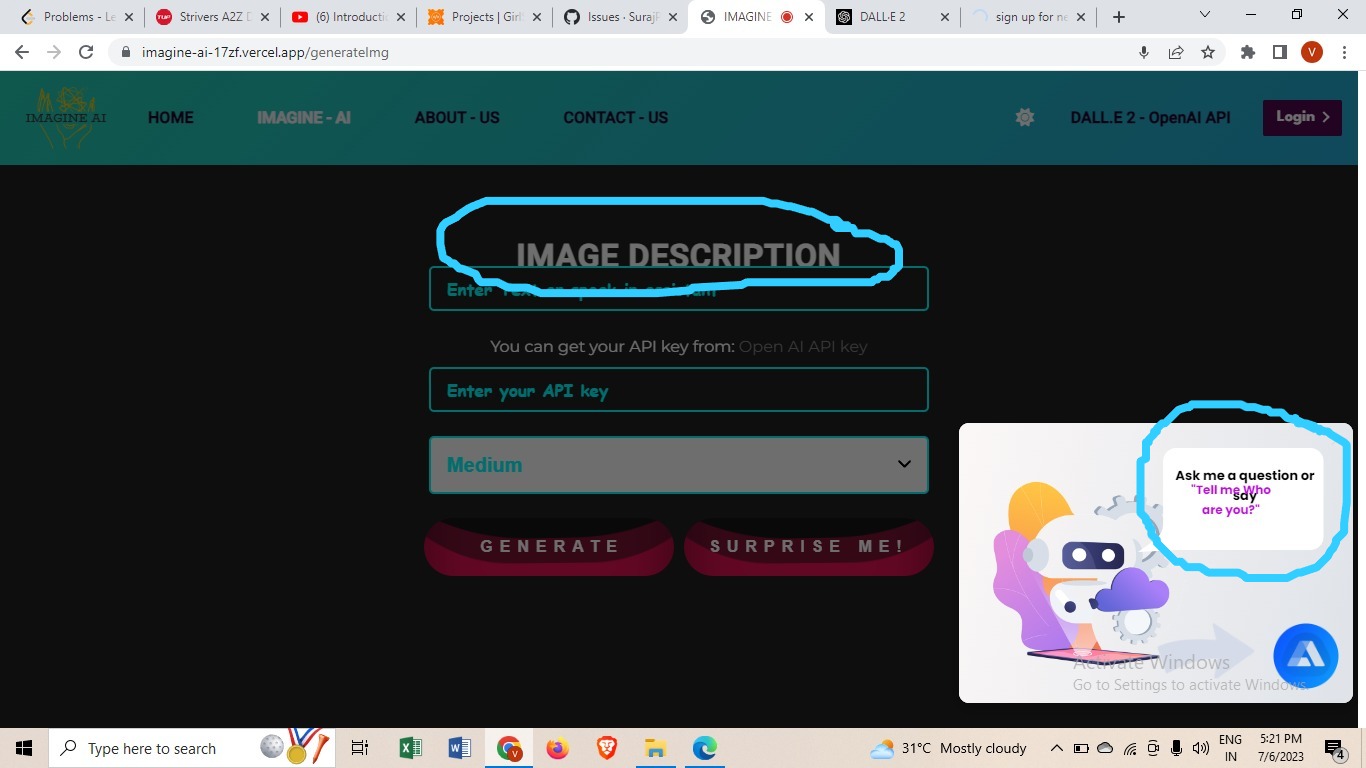Screen dimensions: 1366x768
Task: Launch Word from the taskbar
Action: click(459, 747)
